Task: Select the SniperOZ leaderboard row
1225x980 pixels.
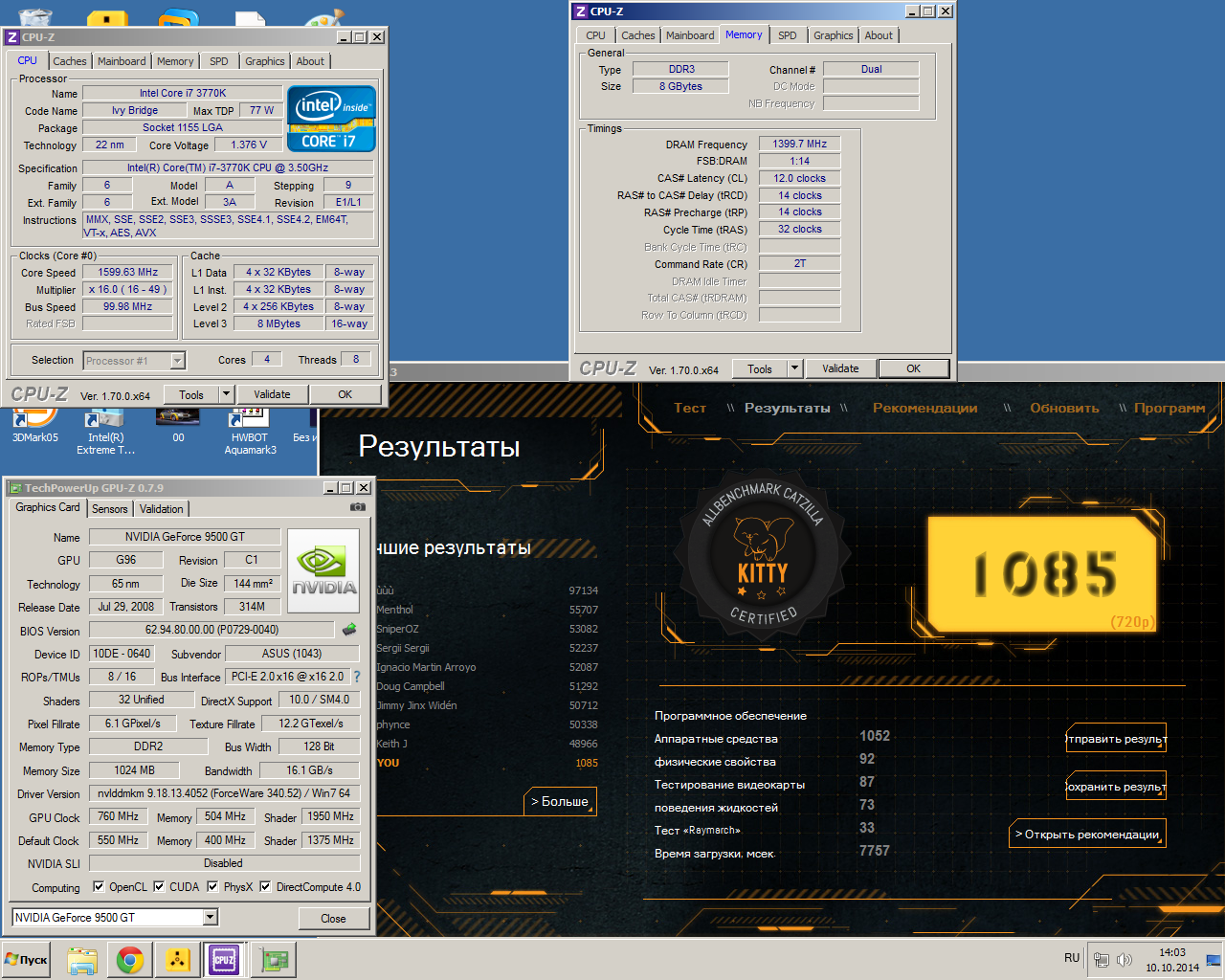Action: (487, 629)
